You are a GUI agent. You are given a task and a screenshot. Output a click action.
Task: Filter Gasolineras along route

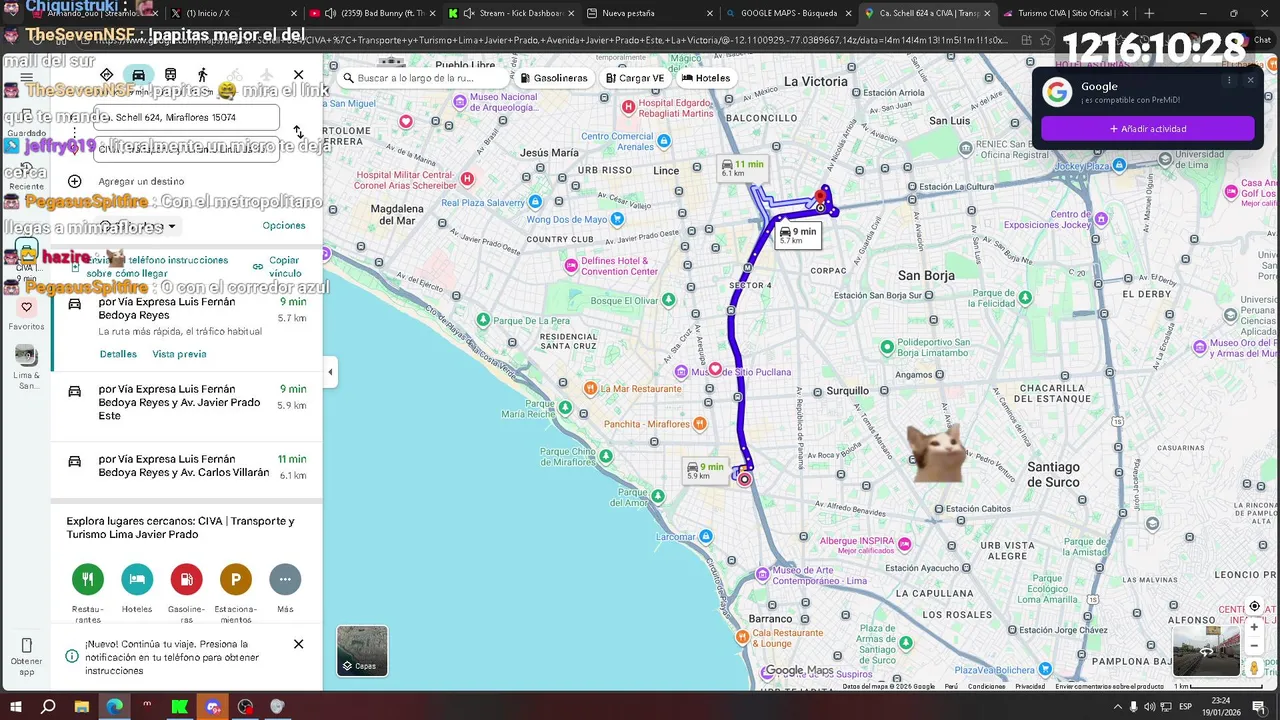pos(553,78)
